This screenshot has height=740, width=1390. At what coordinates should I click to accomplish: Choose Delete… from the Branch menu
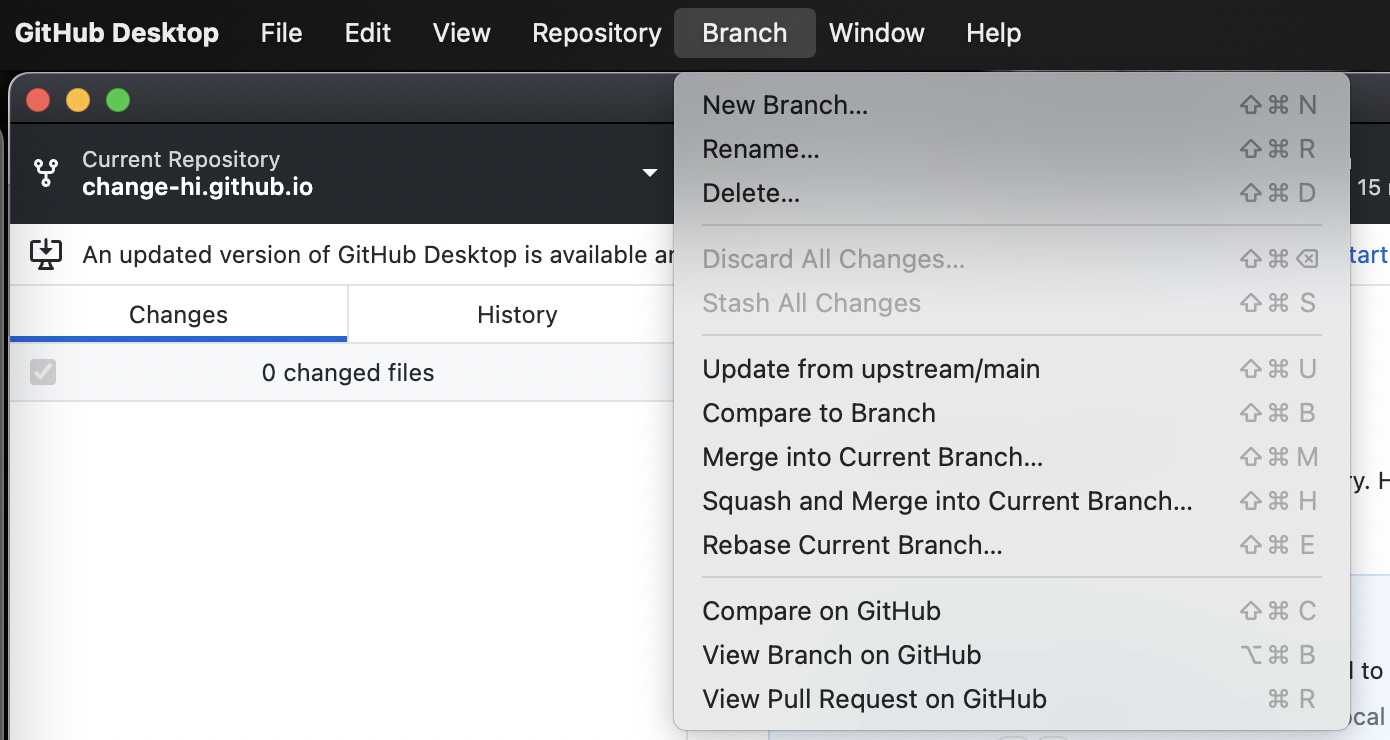click(1012, 193)
